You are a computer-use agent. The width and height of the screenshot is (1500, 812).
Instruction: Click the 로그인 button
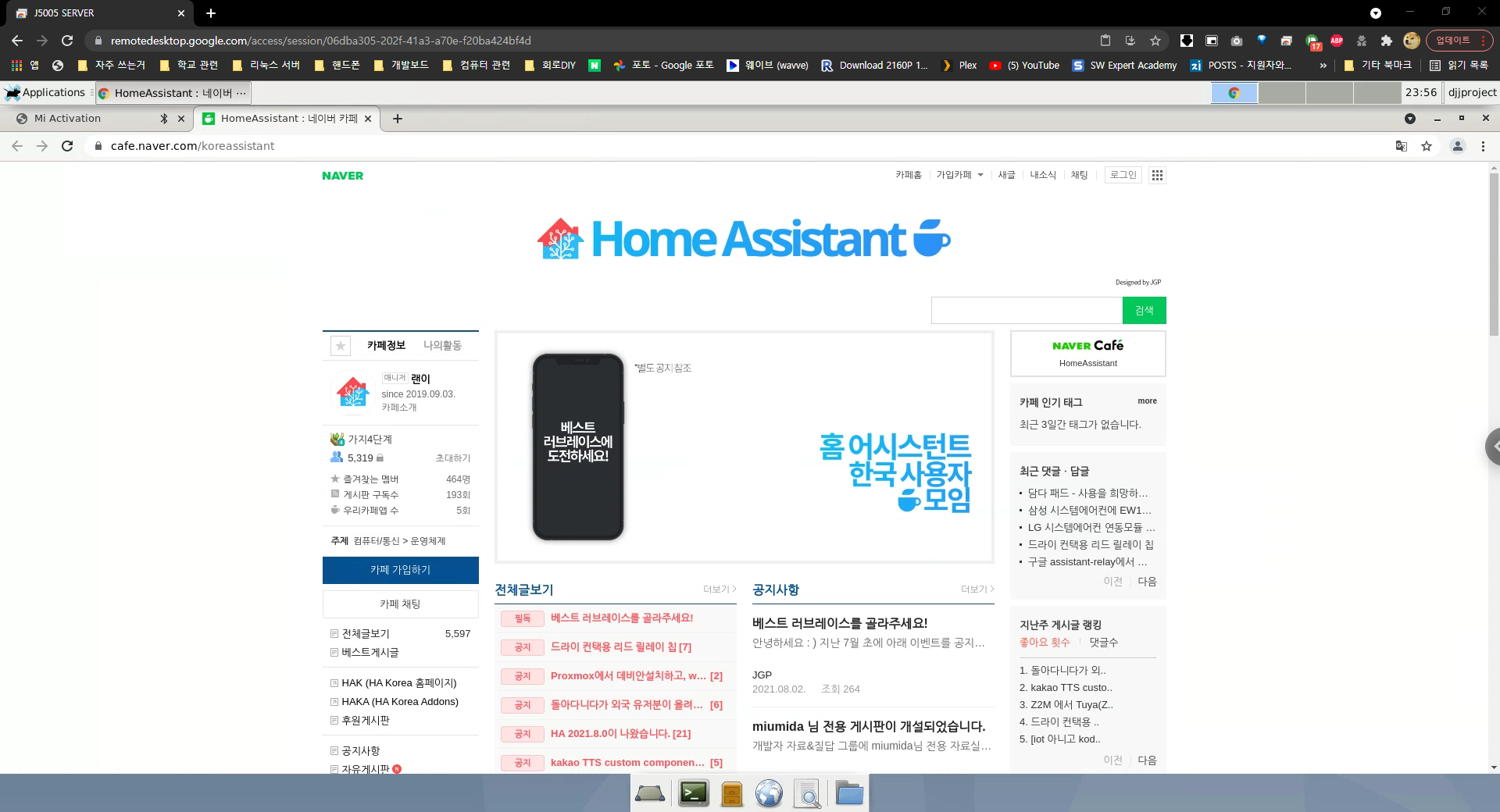click(1123, 175)
